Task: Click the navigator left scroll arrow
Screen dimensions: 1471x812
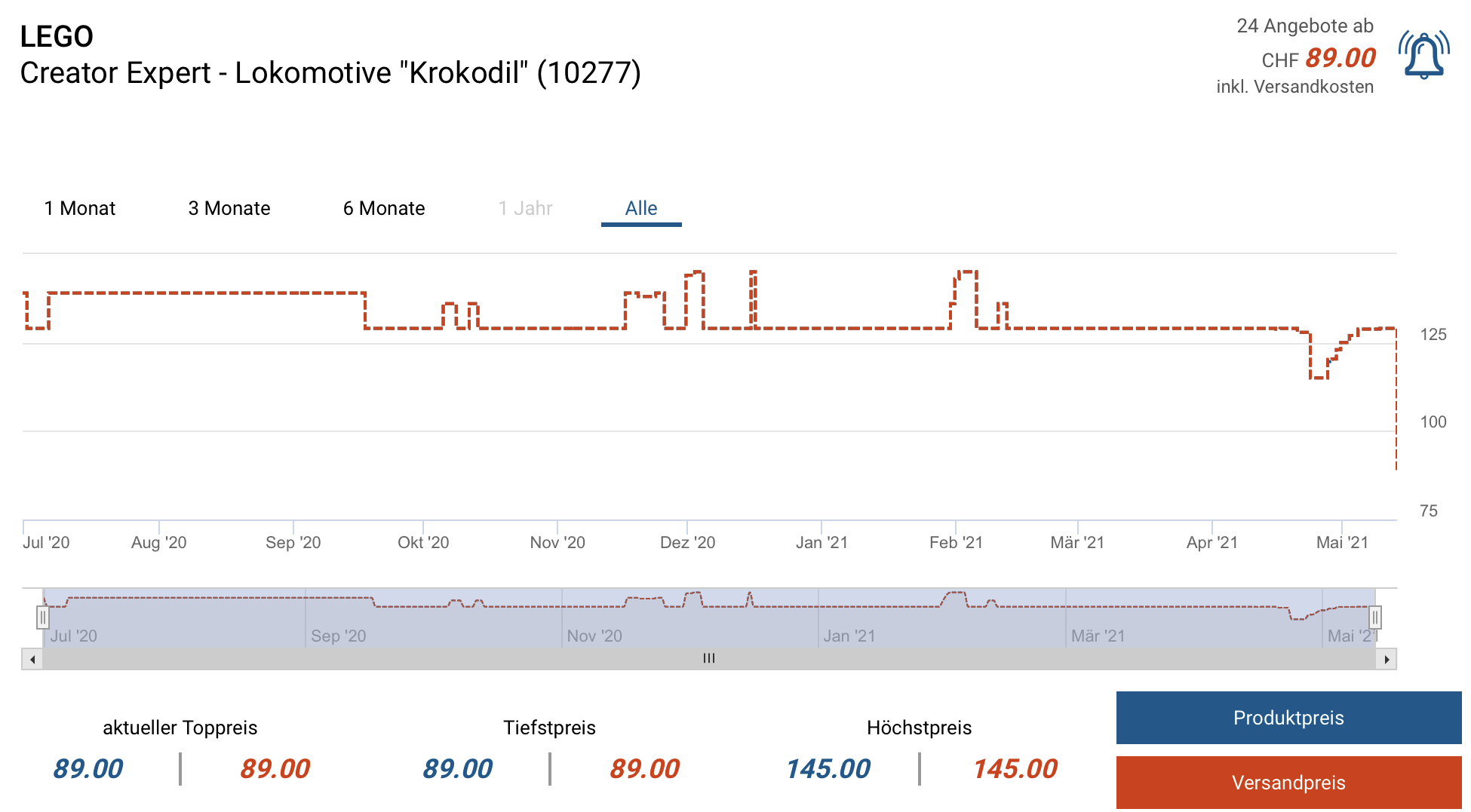Action: [x=32, y=660]
